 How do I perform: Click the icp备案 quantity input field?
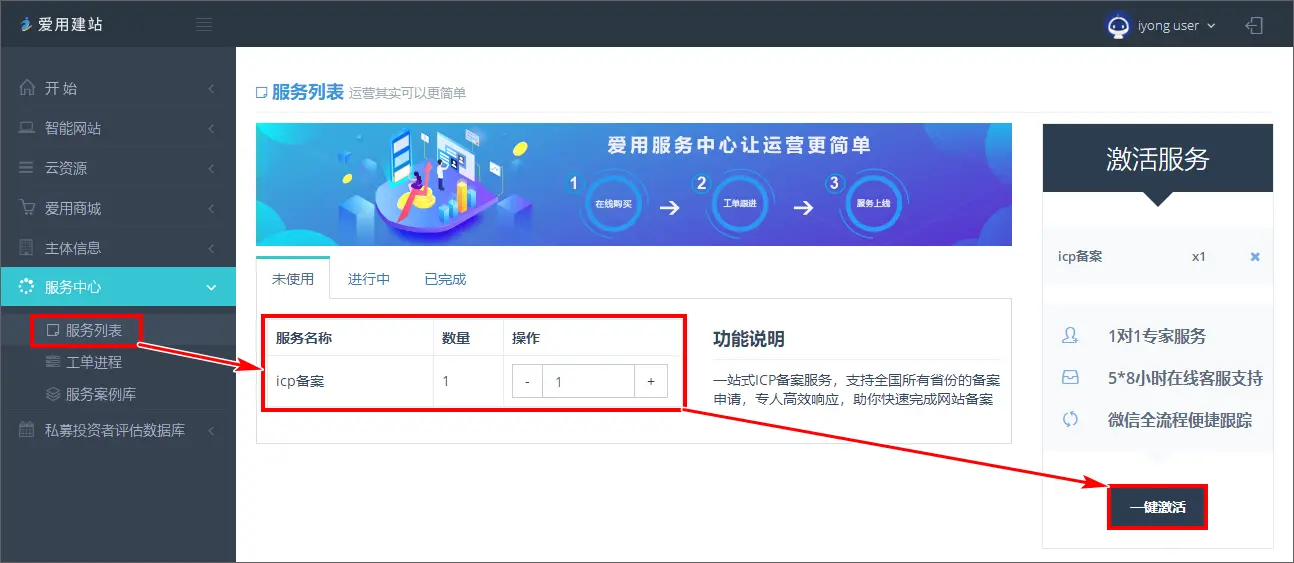(588, 381)
